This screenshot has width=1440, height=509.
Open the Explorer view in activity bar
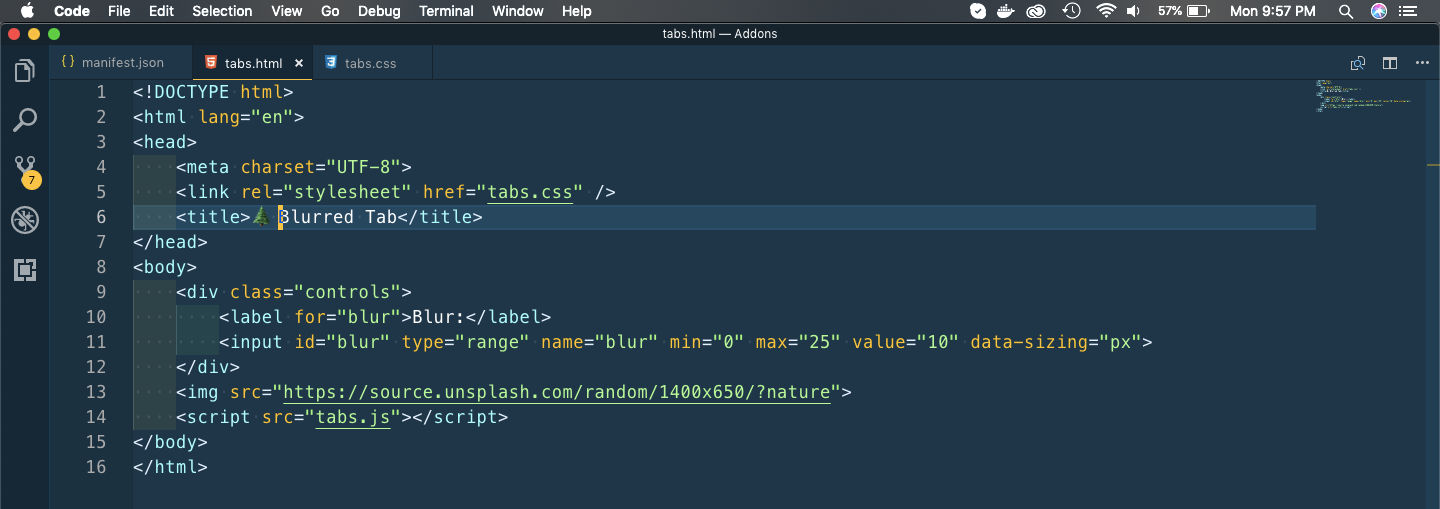point(24,71)
